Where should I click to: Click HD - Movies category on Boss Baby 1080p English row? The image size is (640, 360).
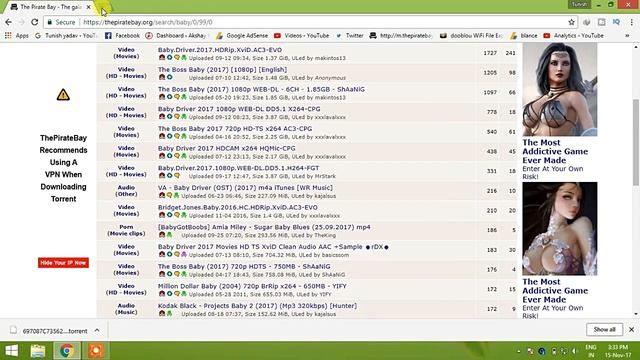[126, 76]
